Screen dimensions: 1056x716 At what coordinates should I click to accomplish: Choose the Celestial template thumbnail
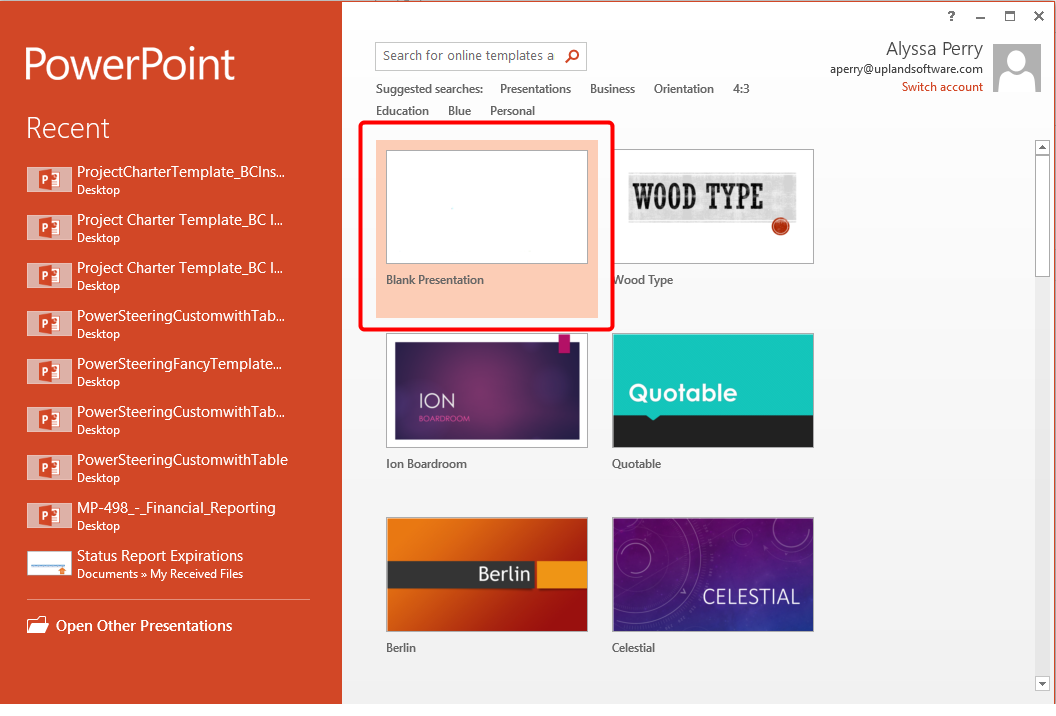[713, 575]
